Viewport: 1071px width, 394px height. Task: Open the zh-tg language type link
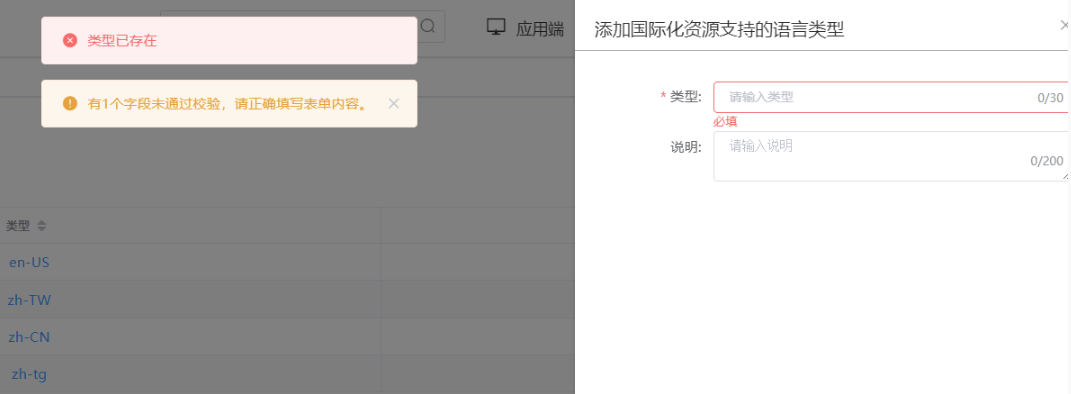coord(29,374)
